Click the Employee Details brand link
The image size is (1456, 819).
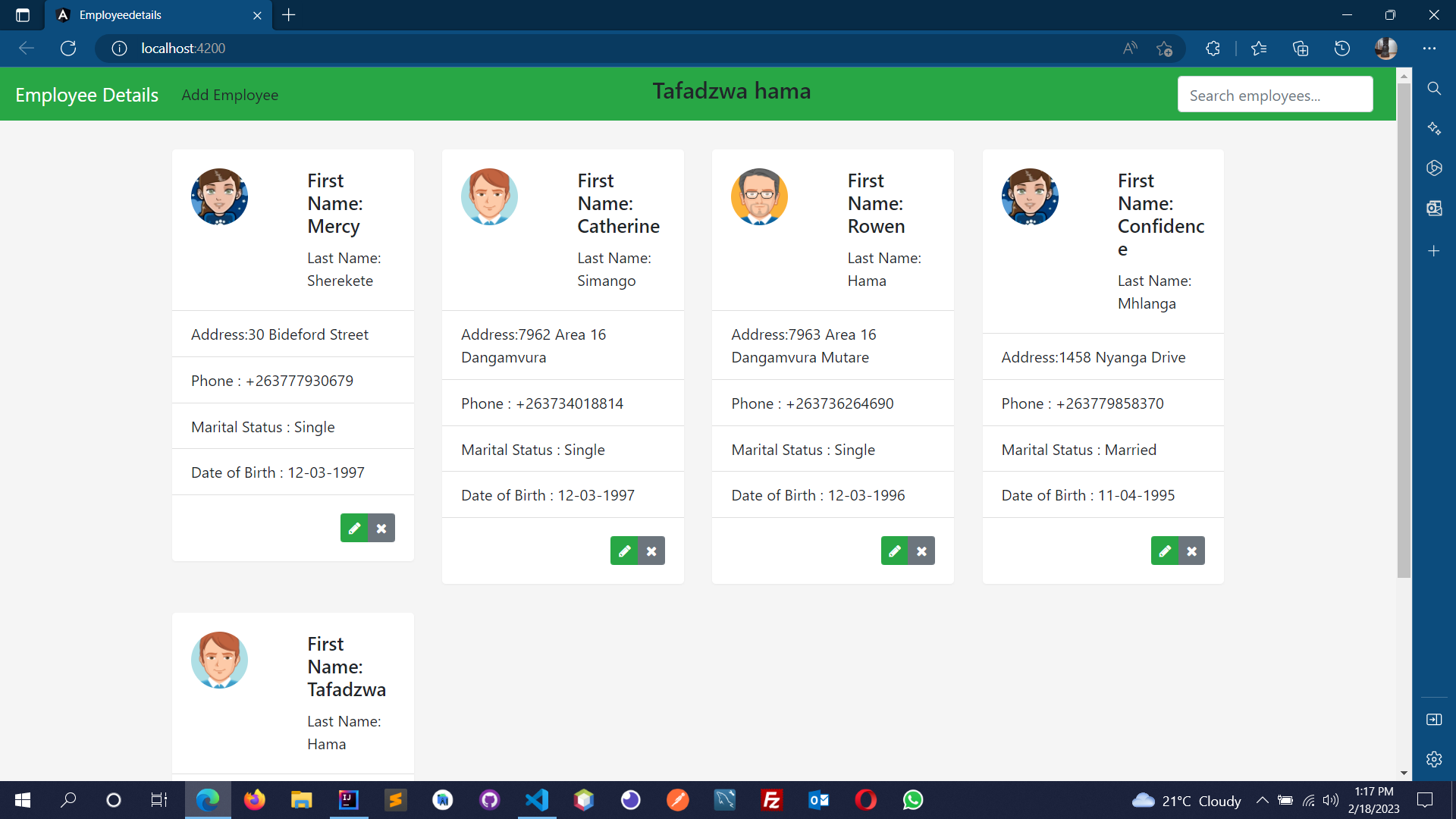coord(86,95)
